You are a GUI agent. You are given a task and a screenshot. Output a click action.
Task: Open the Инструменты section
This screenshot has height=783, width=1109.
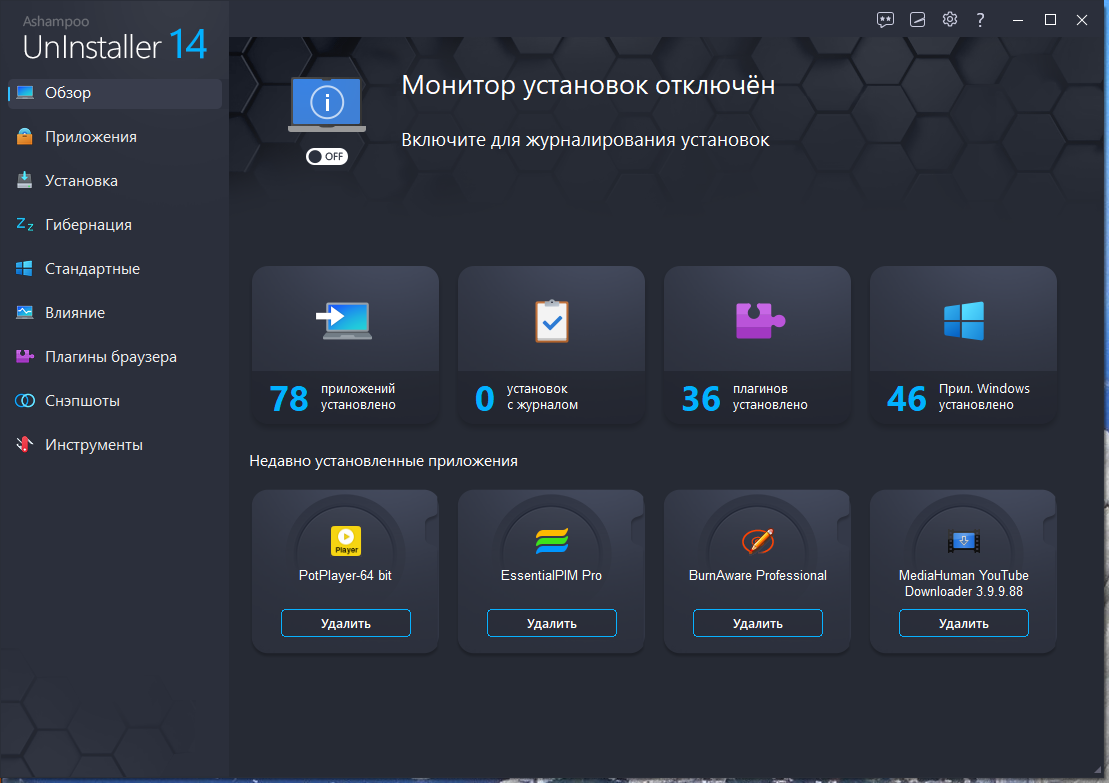tap(115, 445)
